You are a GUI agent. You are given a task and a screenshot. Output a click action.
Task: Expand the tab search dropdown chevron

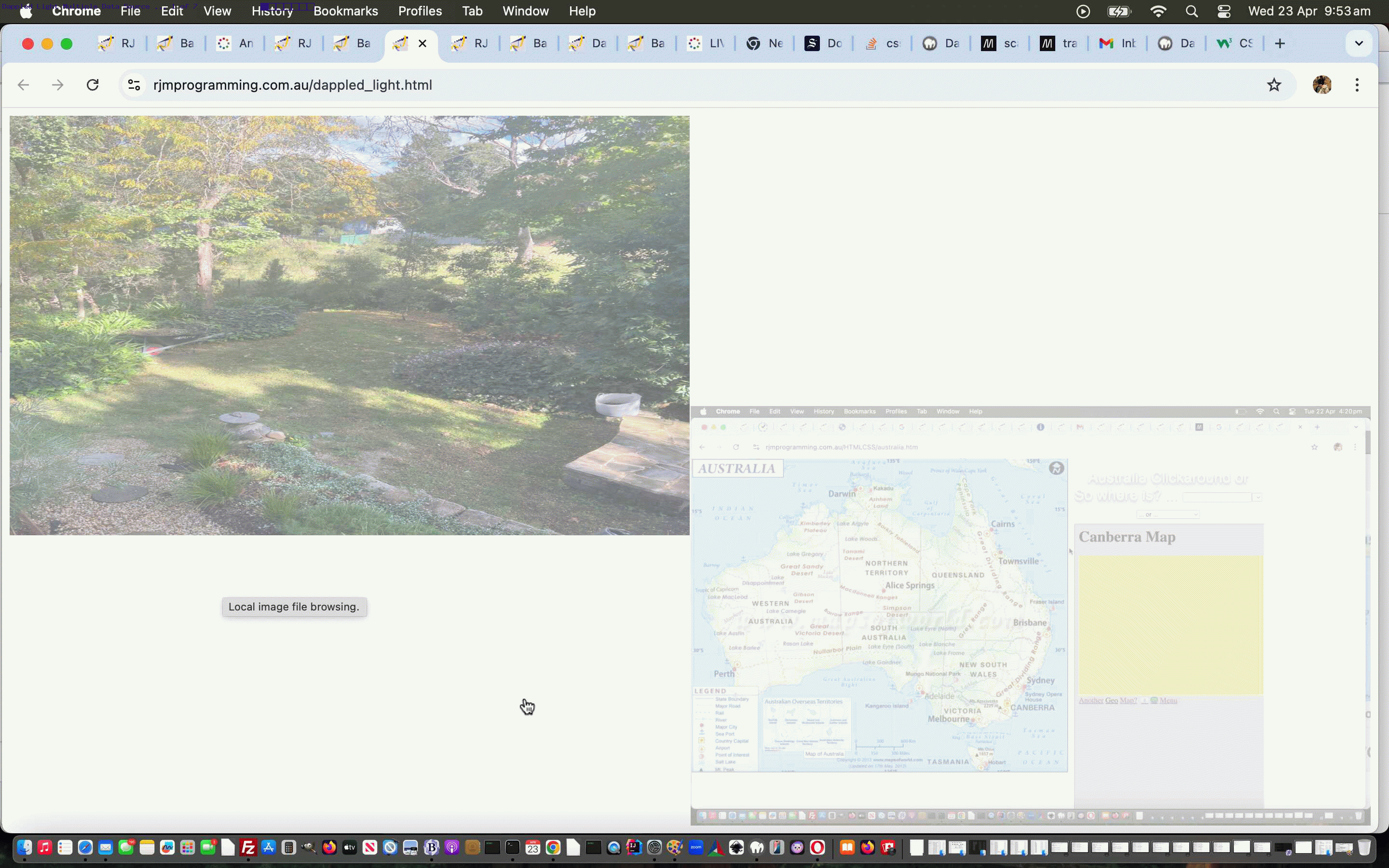1359,43
